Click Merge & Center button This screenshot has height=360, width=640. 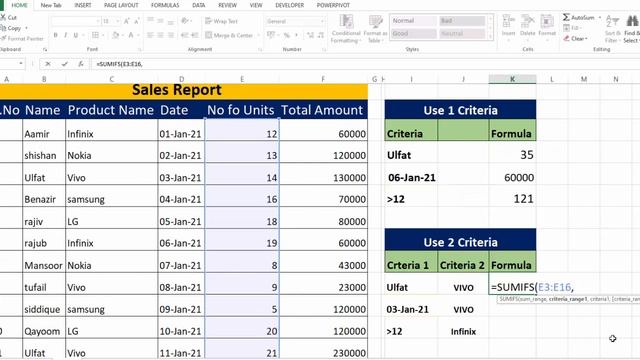click(229, 35)
